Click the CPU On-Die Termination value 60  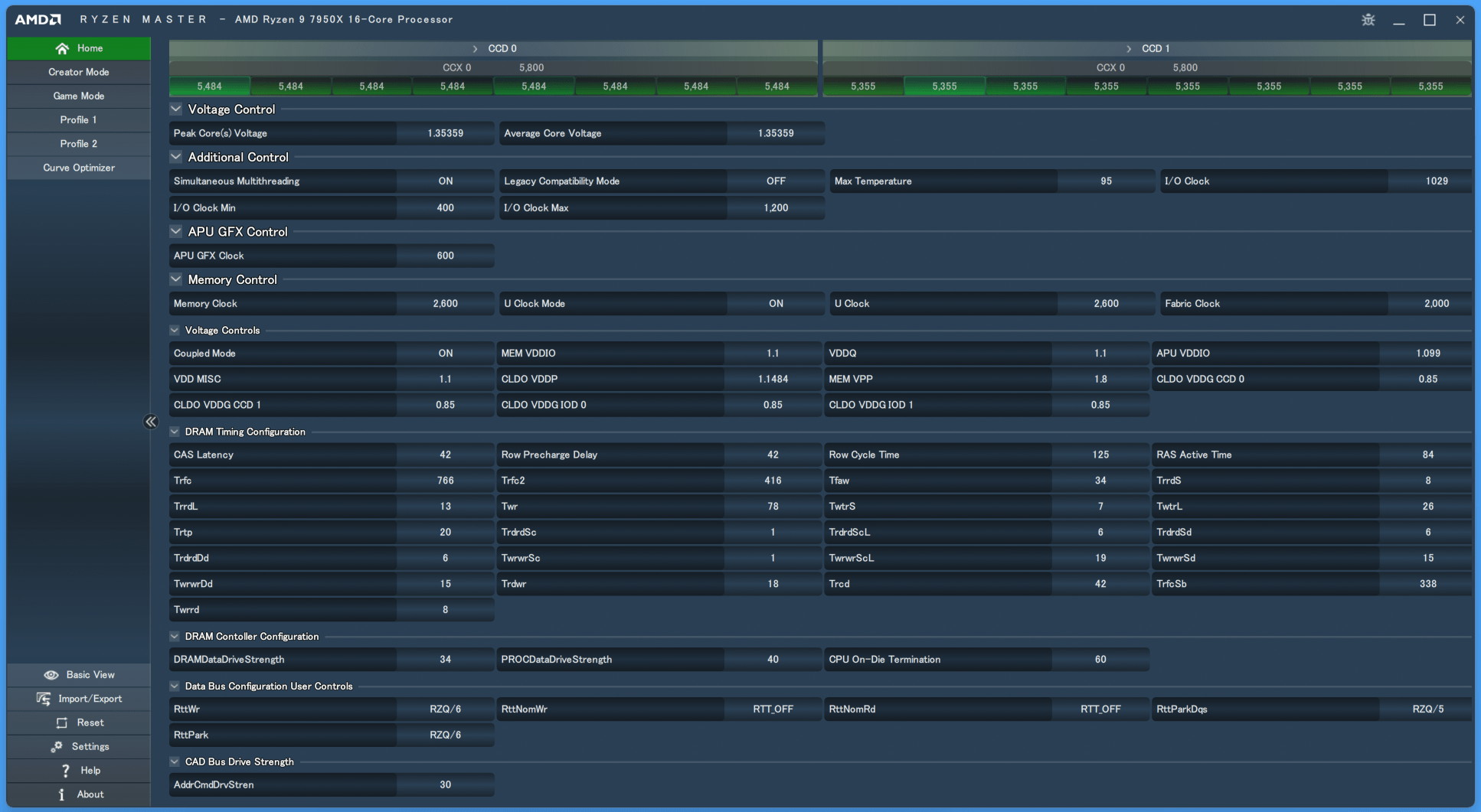click(x=1100, y=660)
